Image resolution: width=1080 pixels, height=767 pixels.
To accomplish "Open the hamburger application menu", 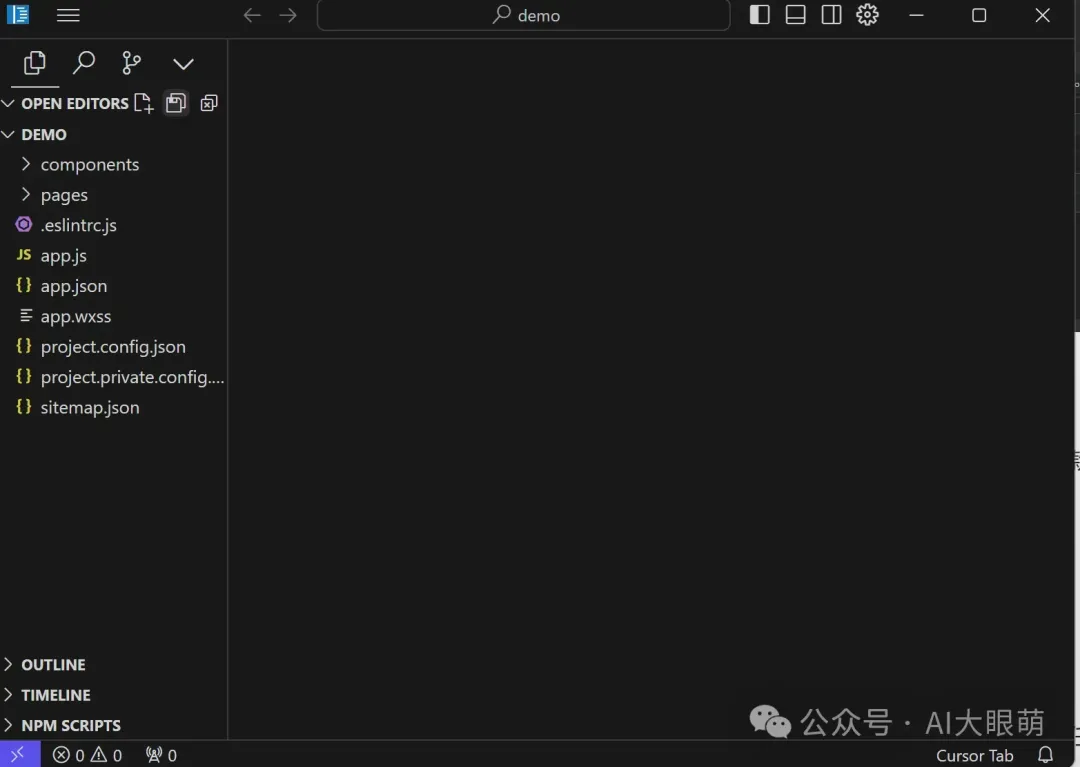I will tap(68, 15).
